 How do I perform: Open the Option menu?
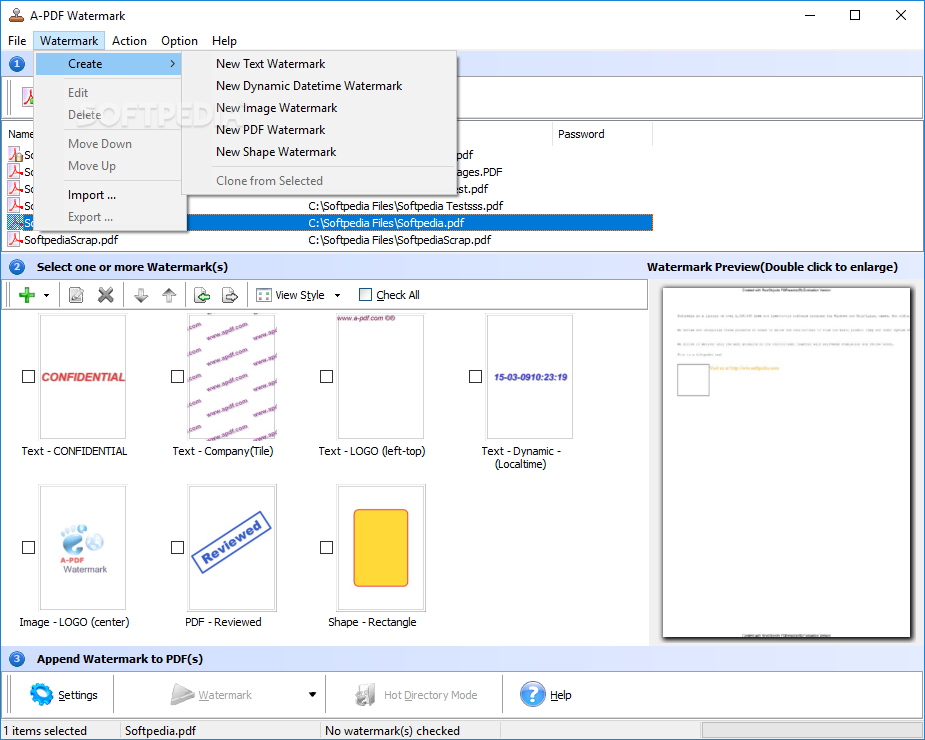click(179, 41)
